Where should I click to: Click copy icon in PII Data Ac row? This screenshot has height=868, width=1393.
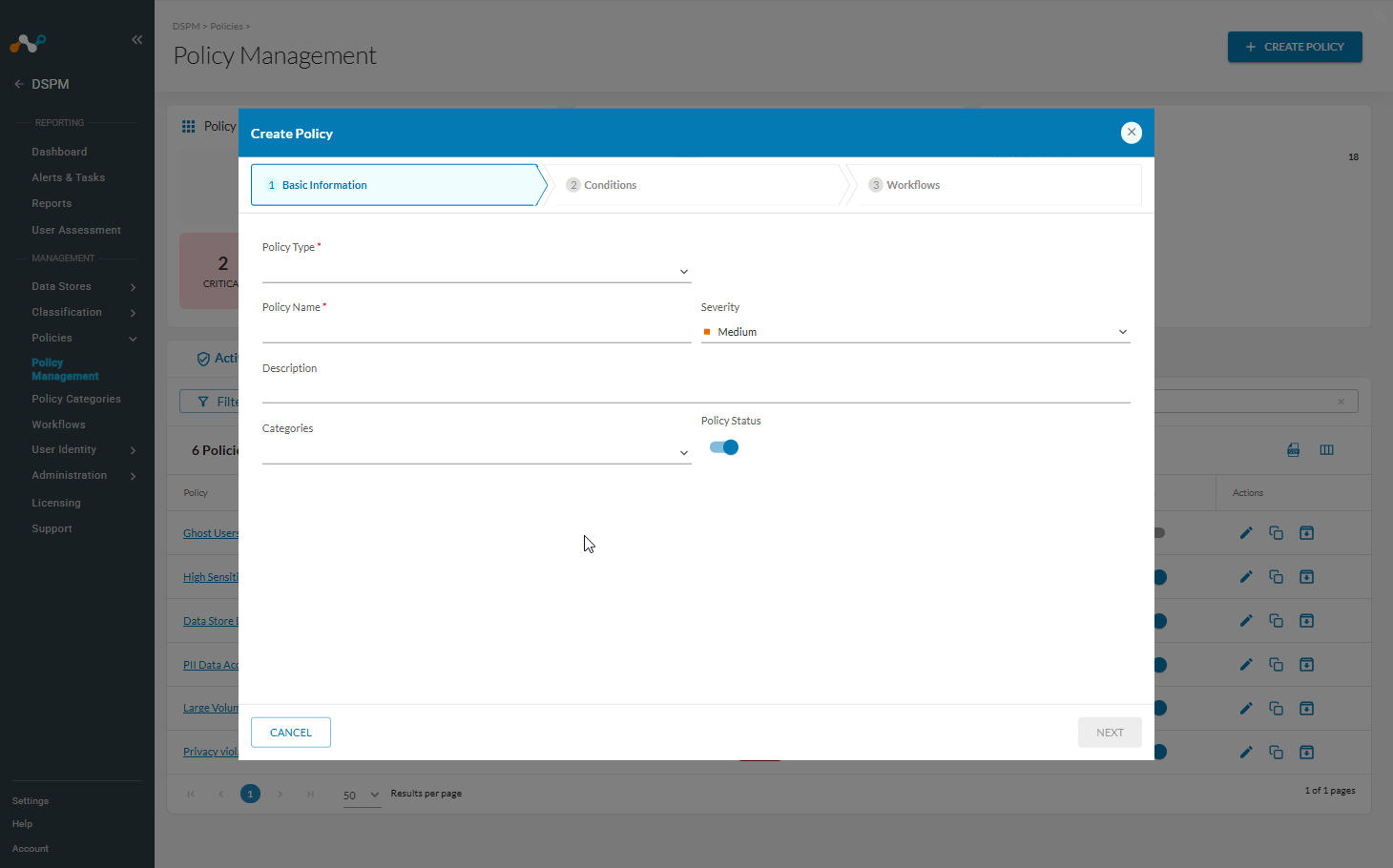click(x=1277, y=665)
